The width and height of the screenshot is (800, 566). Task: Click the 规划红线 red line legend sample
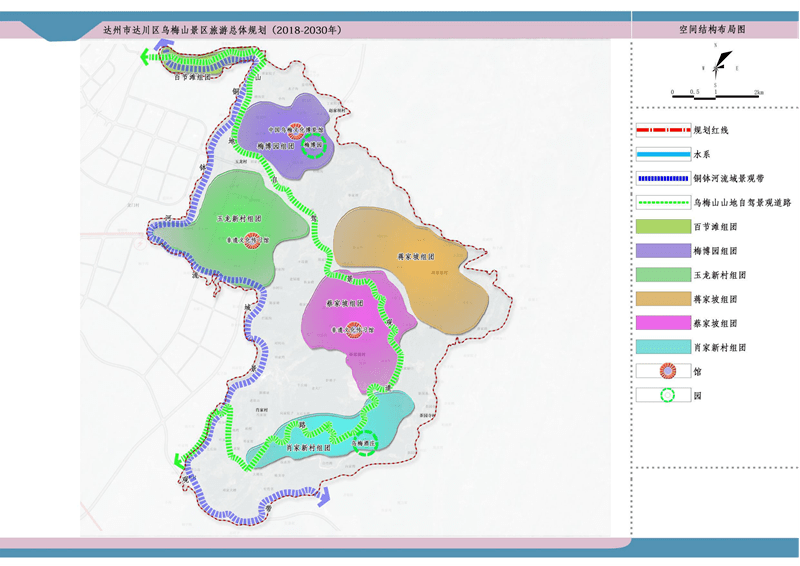tap(663, 131)
